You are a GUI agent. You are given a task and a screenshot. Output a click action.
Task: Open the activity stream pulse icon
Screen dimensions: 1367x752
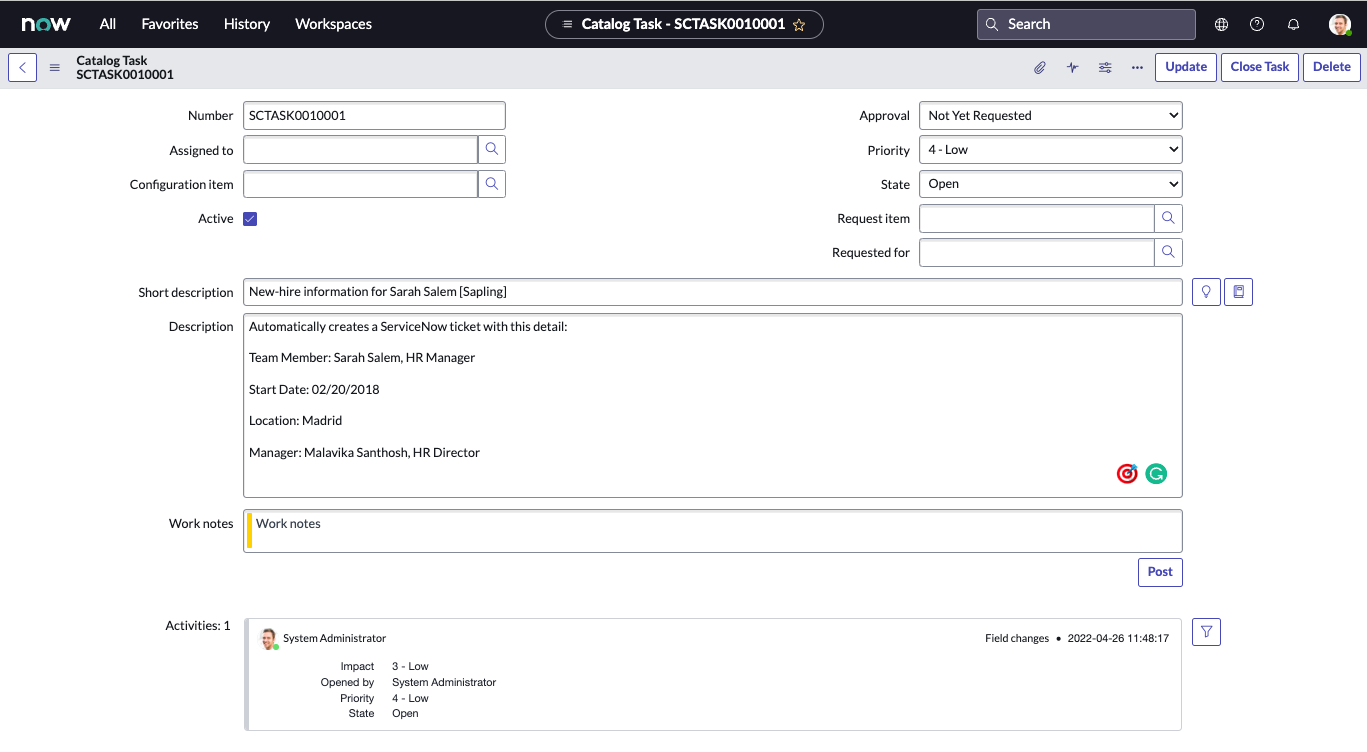point(1072,68)
